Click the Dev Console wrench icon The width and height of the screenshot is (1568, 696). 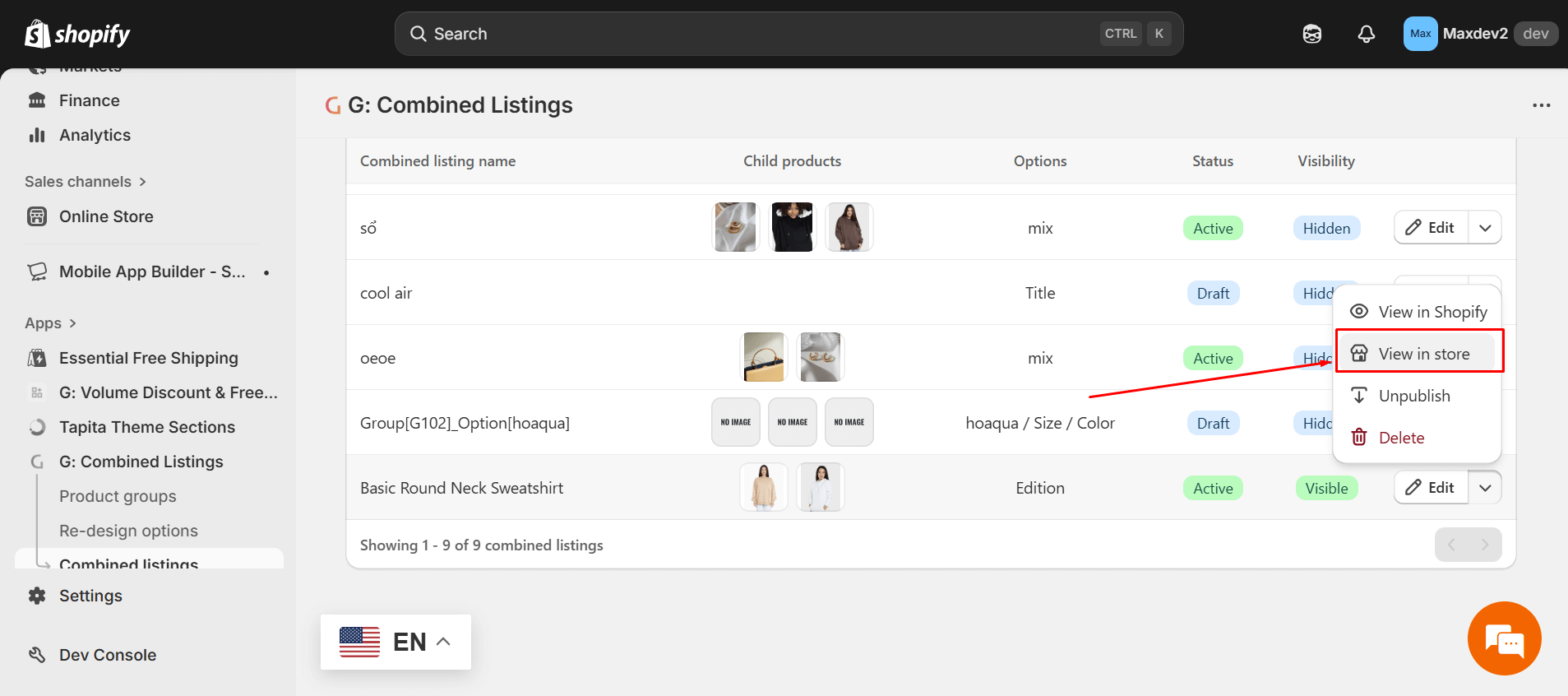(37, 655)
